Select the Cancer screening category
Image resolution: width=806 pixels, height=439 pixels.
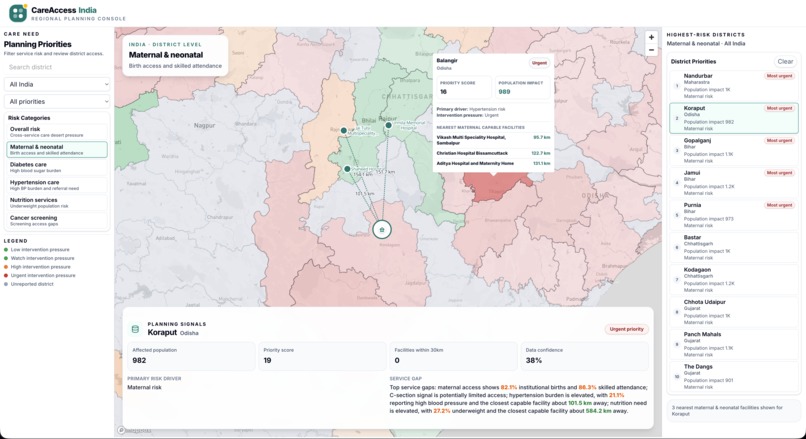(57, 221)
